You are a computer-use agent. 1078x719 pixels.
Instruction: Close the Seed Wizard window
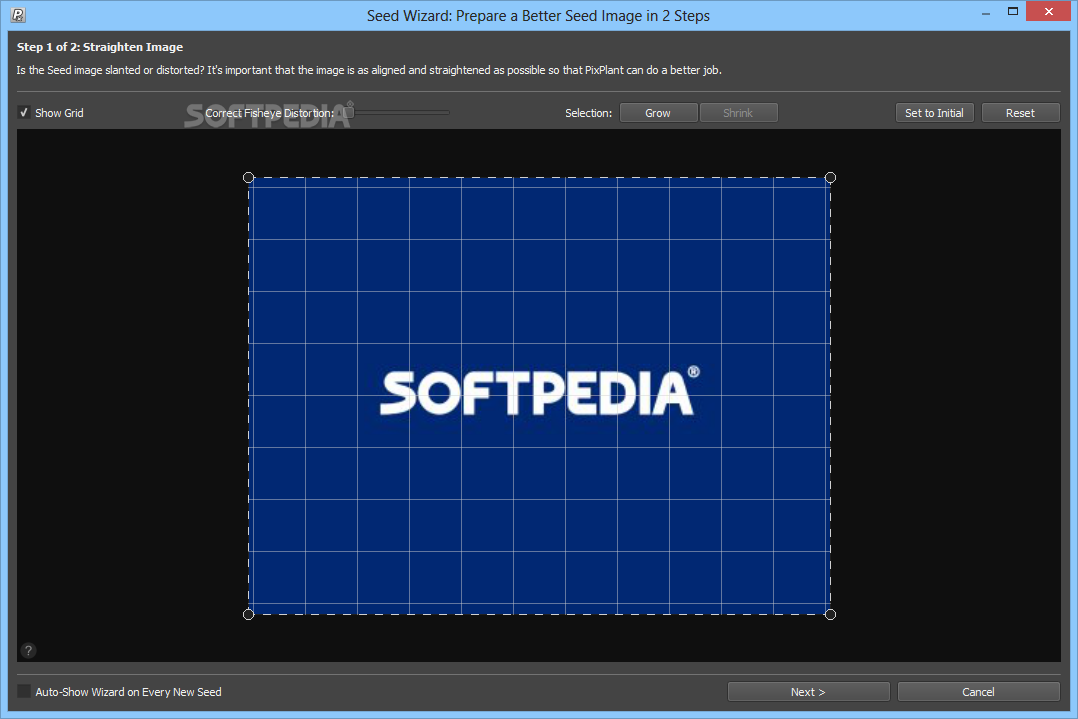[x=1049, y=12]
